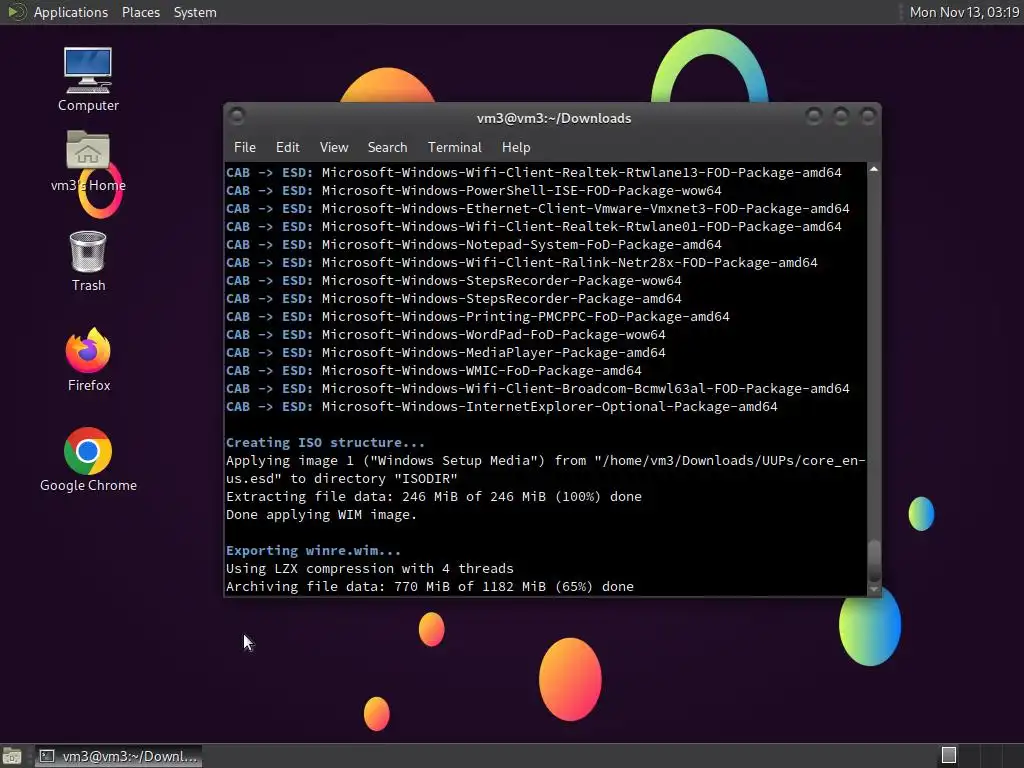Click the WMIC-FoD-Package-amd64 line
This screenshot has height=768, width=1024.
(x=434, y=370)
